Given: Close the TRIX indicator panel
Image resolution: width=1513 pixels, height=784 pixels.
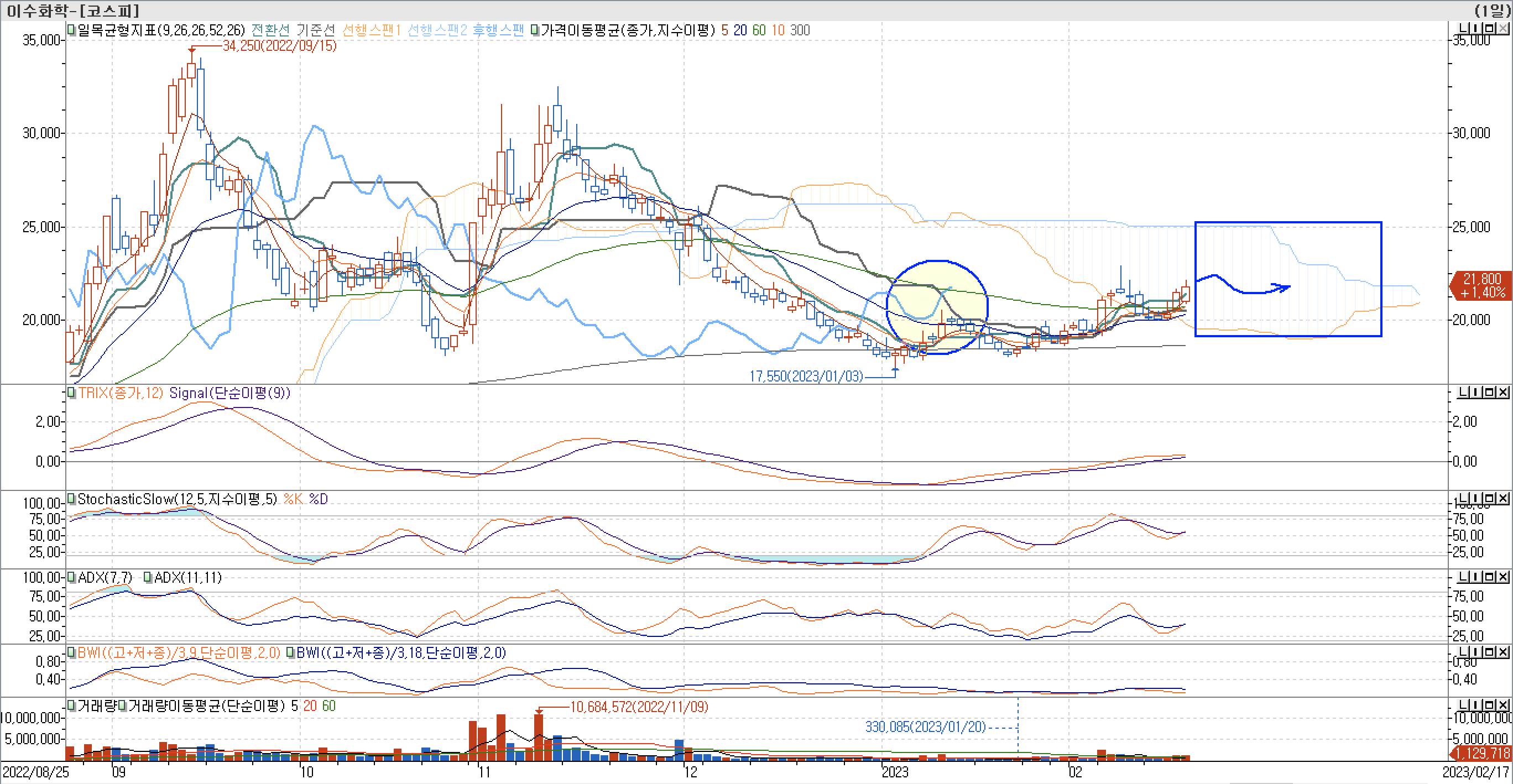Looking at the screenshot, I should [1502, 393].
